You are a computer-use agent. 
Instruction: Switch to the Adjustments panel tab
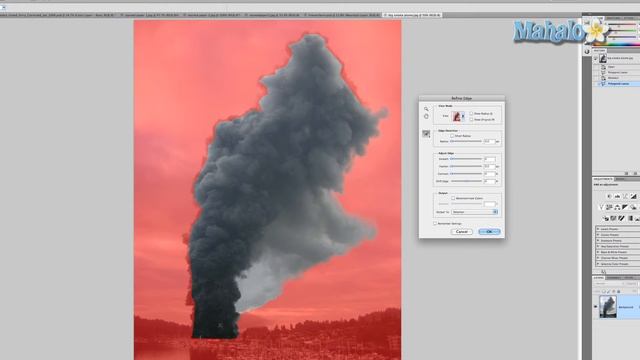point(603,179)
